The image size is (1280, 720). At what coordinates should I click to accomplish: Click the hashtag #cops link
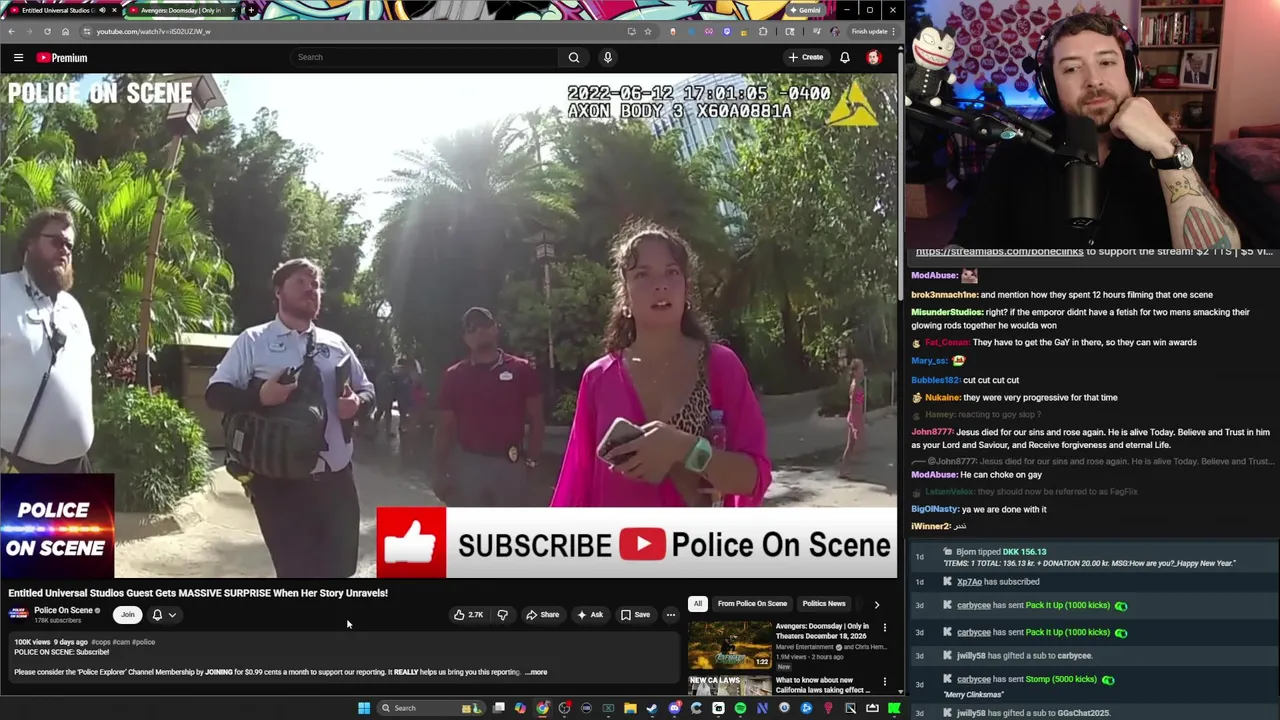(x=101, y=642)
